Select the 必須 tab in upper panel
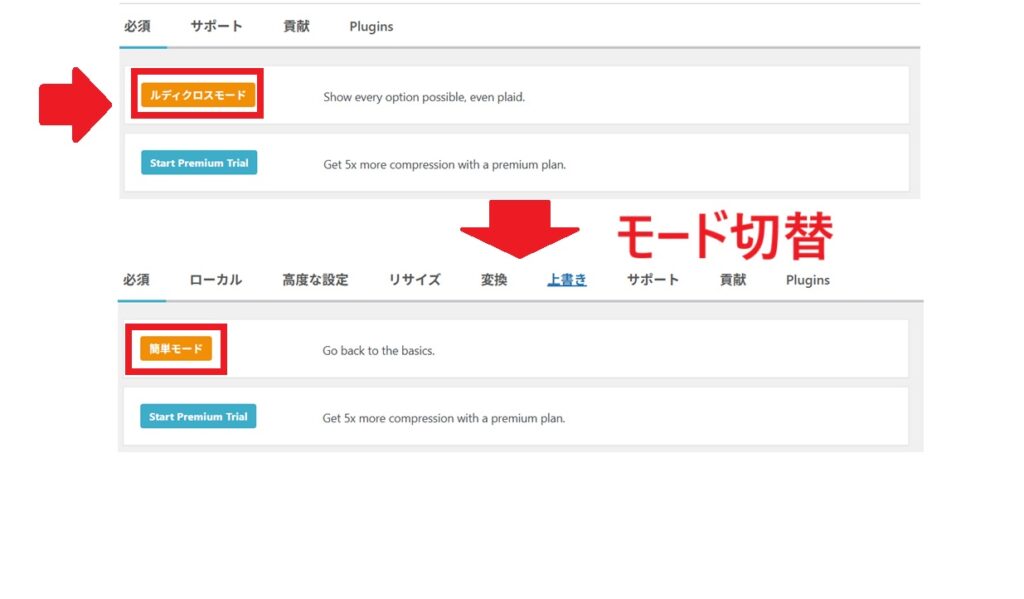 (x=137, y=26)
